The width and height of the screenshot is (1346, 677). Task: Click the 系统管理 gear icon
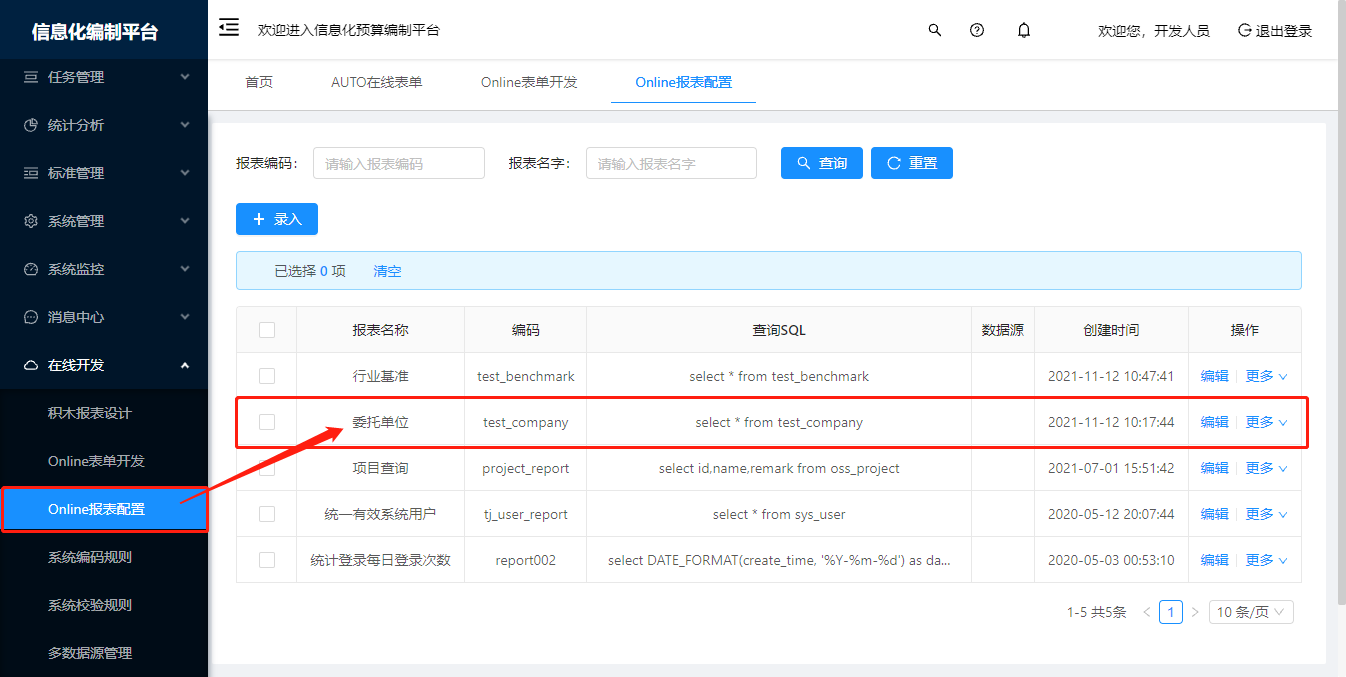pos(31,221)
